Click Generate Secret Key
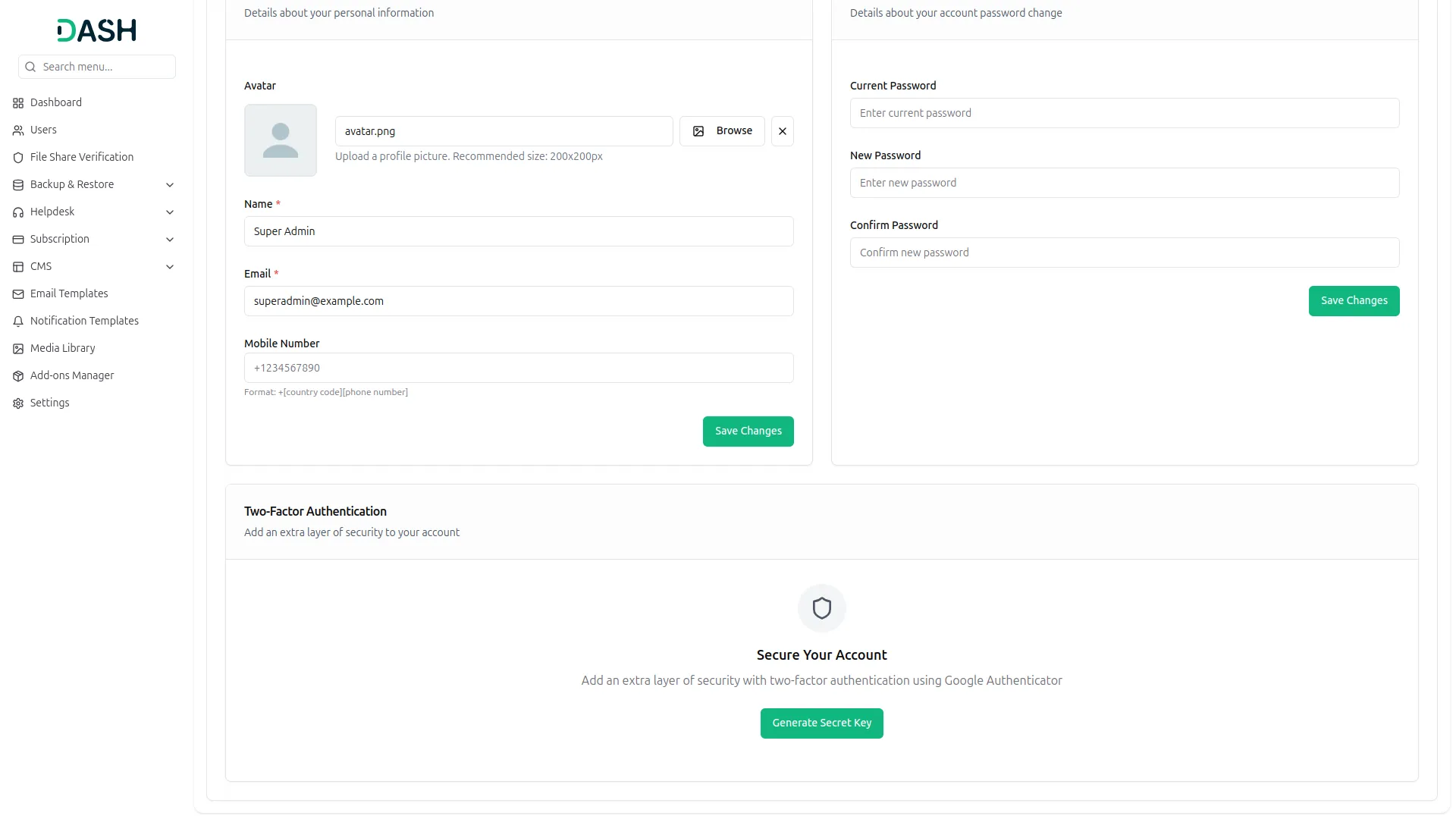This screenshot has height=819, width=1456. (821, 723)
